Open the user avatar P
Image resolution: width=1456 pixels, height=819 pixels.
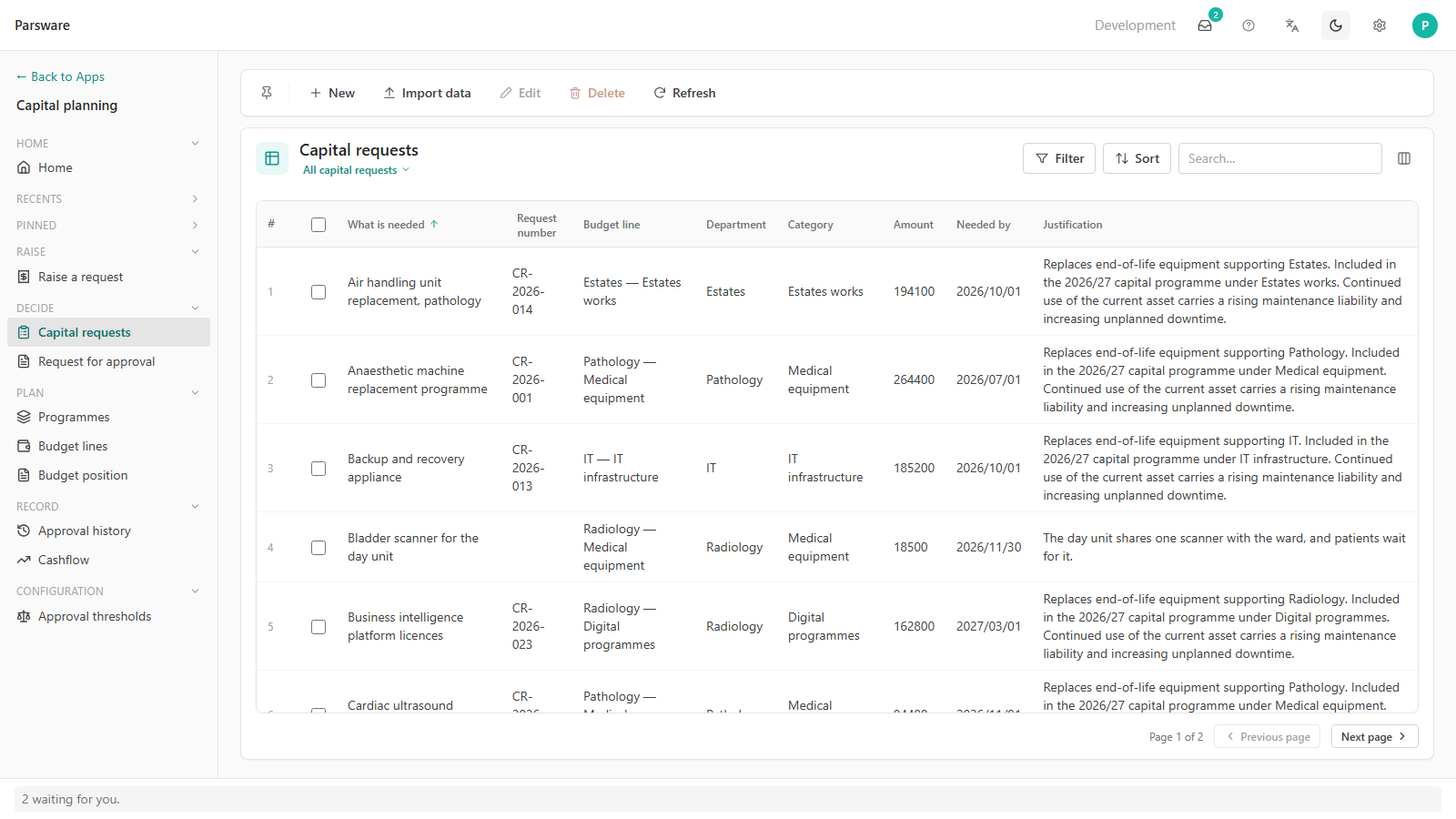pos(1425,25)
